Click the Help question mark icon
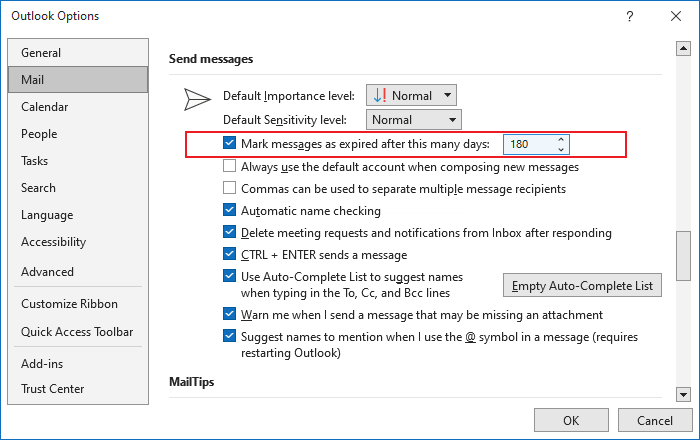This screenshot has width=700, height=440. tap(629, 17)
